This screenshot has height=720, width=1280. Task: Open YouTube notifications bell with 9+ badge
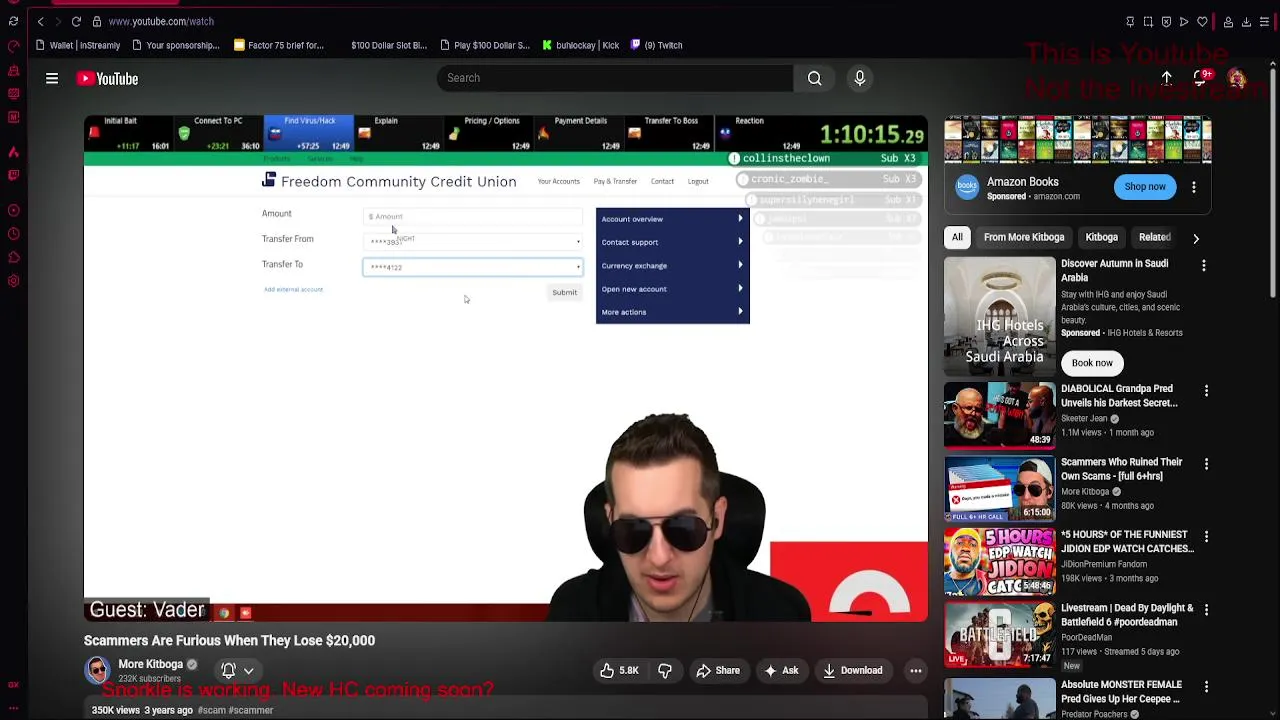coord(1201,78)
